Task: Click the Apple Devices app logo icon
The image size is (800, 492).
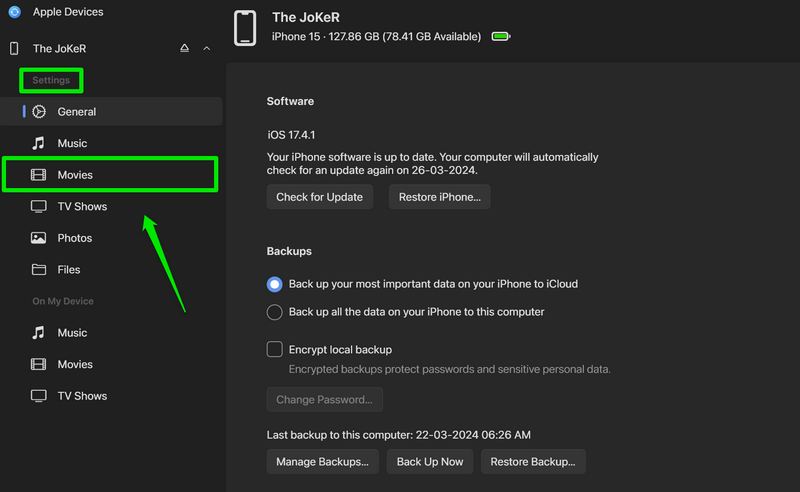Action: pos(14,12)
